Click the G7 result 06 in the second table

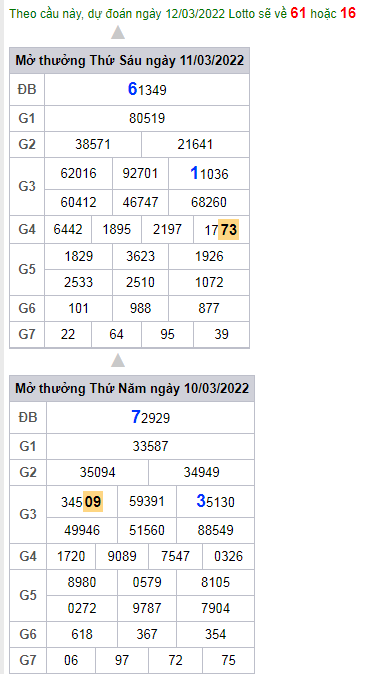[x=71, y=660]
